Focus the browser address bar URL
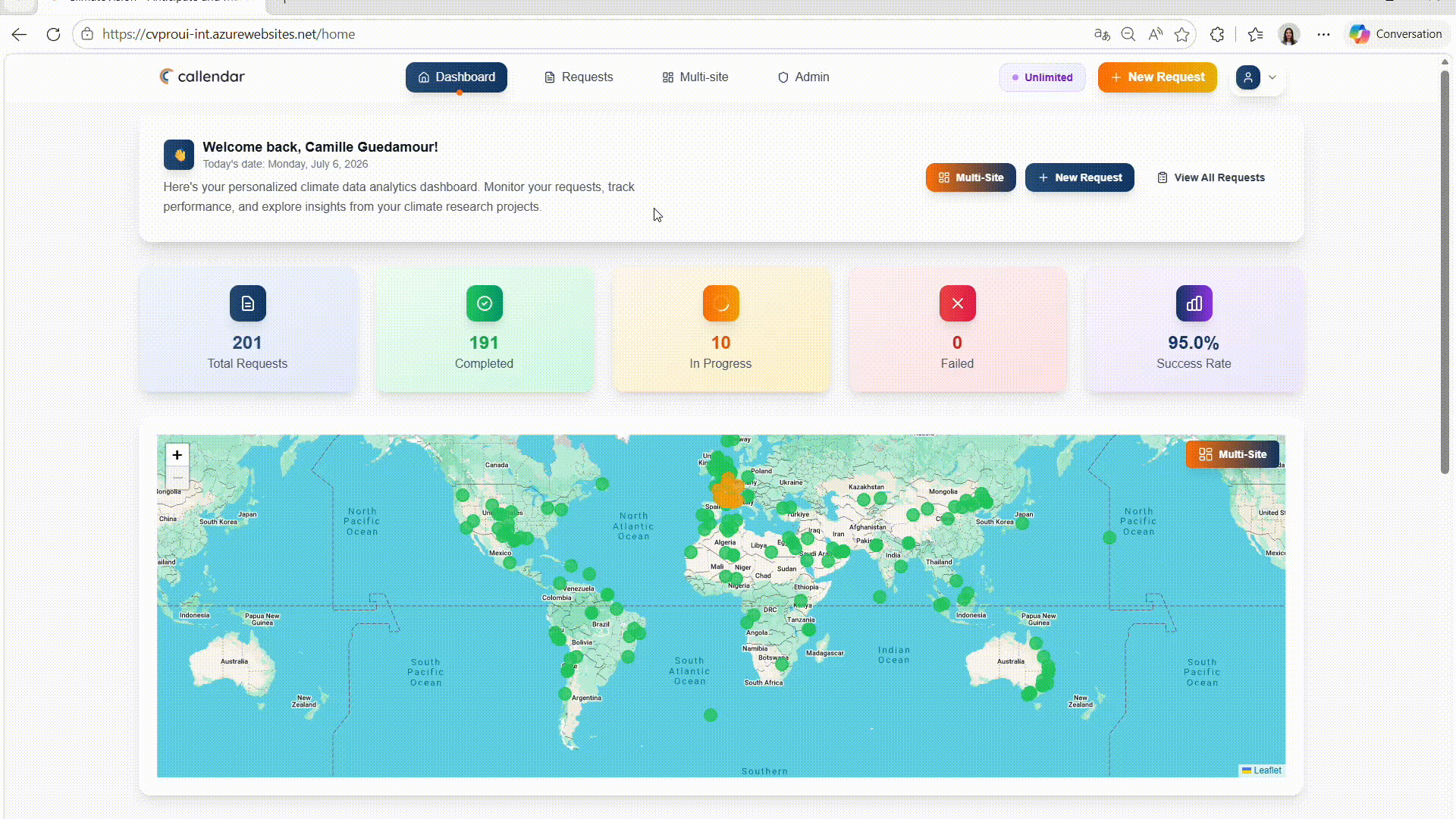The image size is (1456, 819). click(228, 34)
